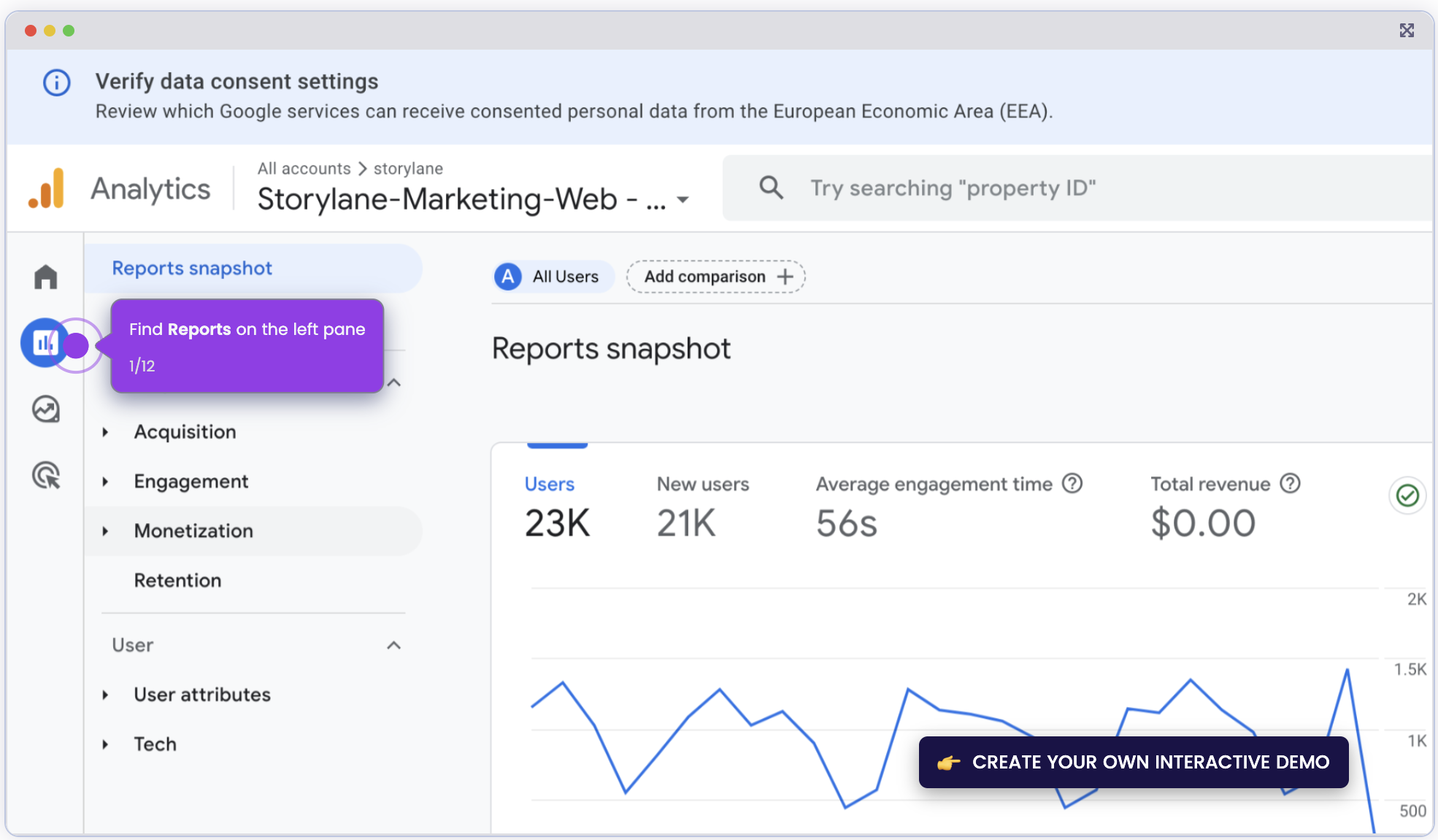Open the Average engagement time help icon
The height and width of the screenshot is (840, 1438).
(x=1072, y=483)
